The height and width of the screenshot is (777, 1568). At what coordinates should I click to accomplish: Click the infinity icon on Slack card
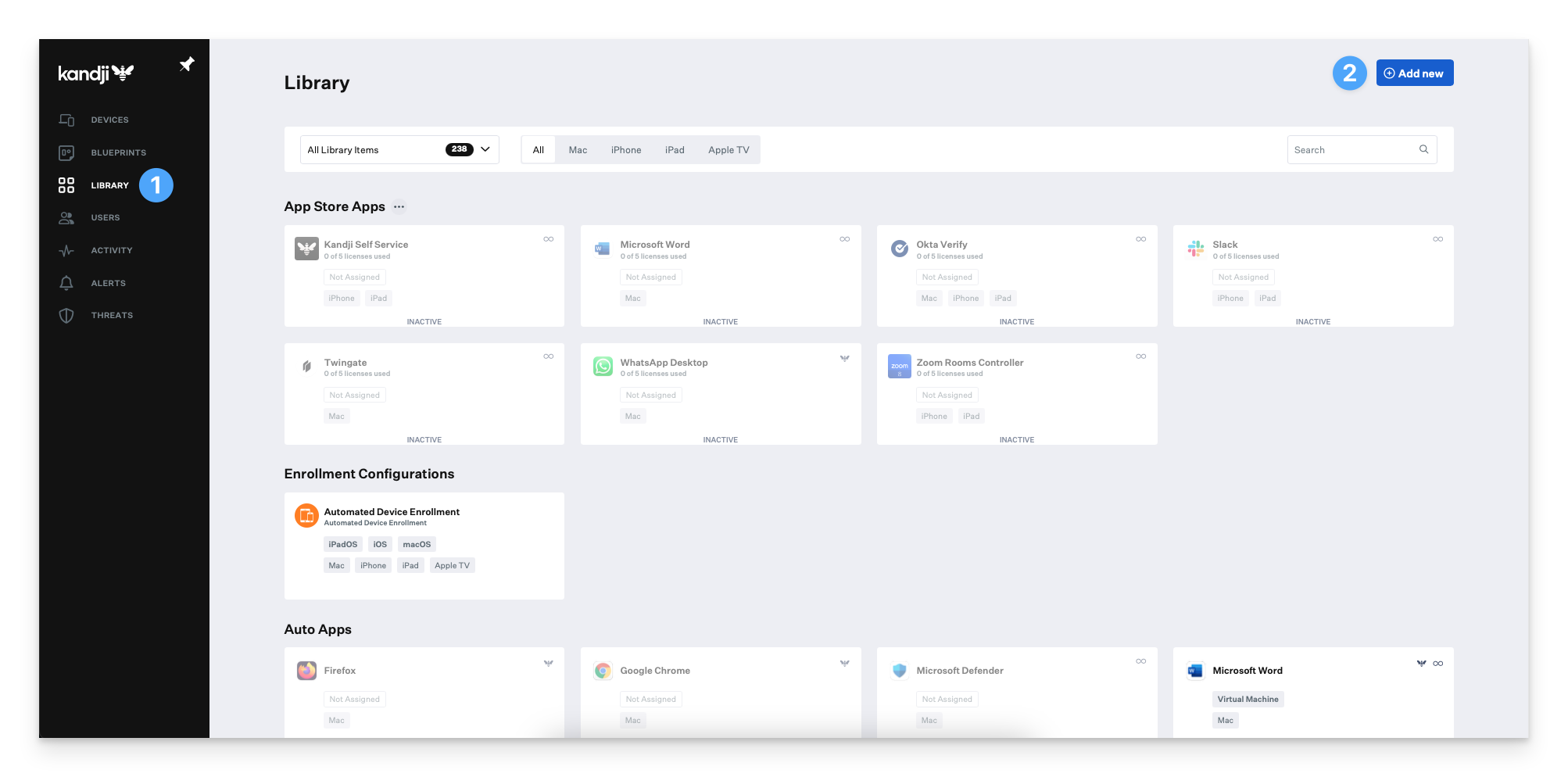tap(1437, 239)
